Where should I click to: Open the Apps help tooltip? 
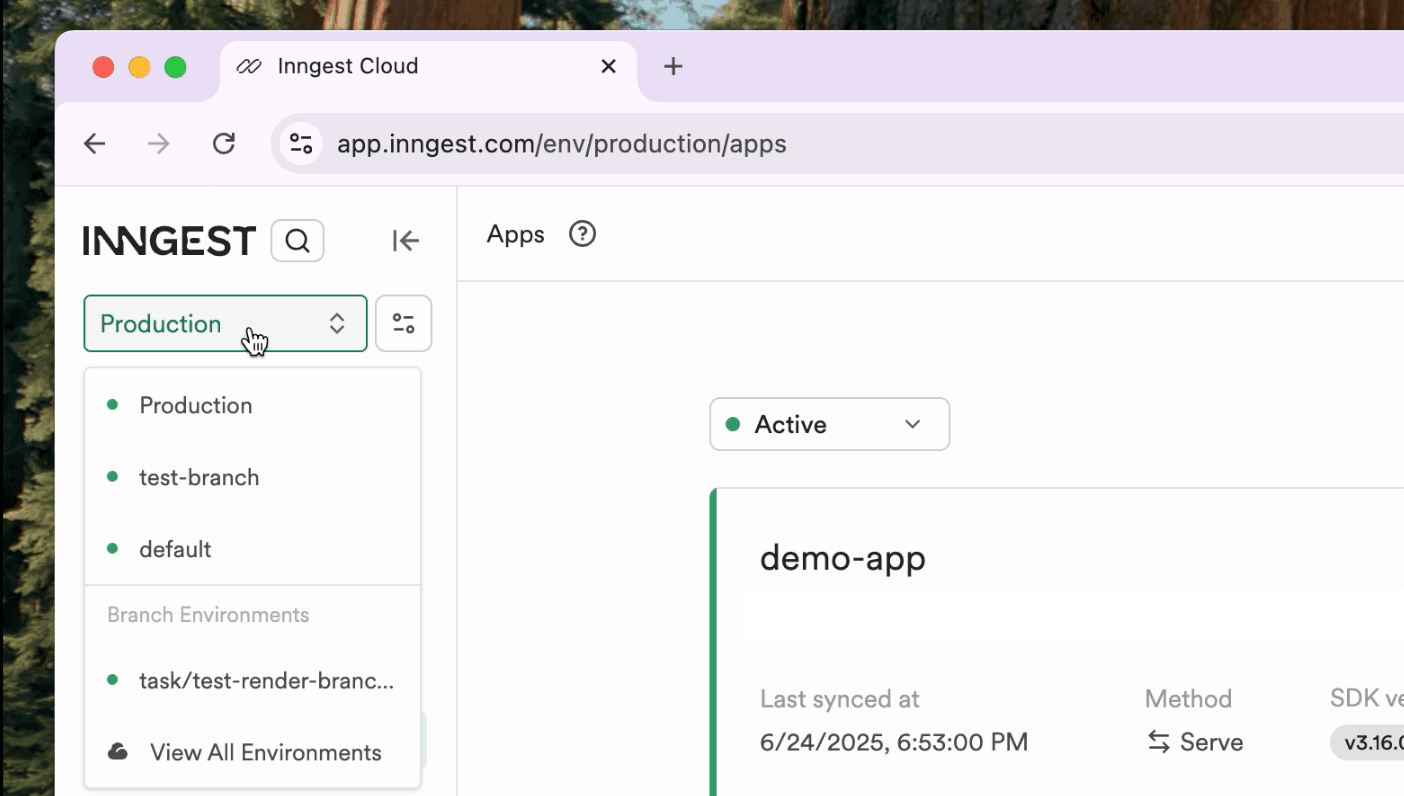click(581, 233)
